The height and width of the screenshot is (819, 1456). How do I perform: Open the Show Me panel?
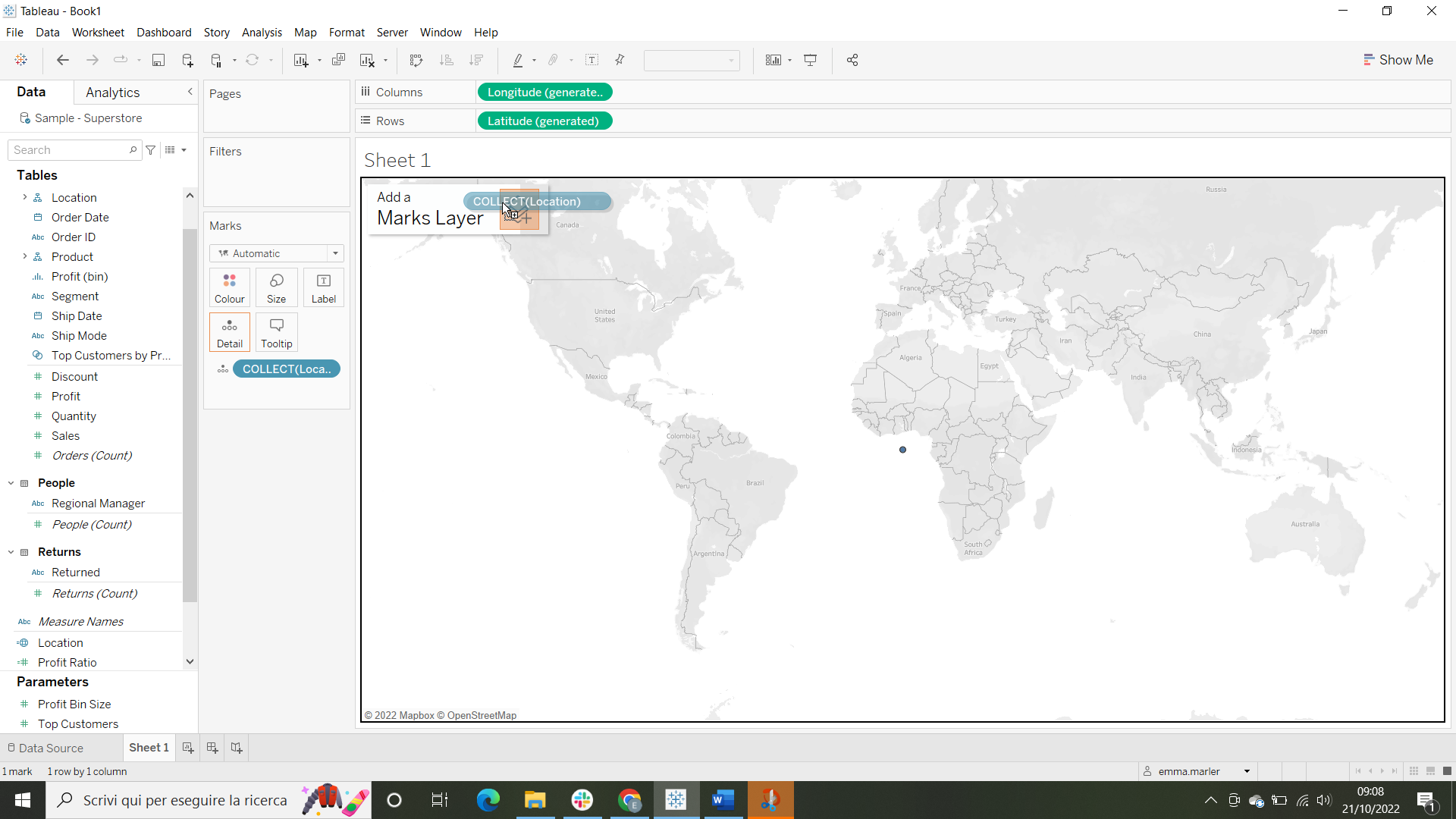point(1398,59)
